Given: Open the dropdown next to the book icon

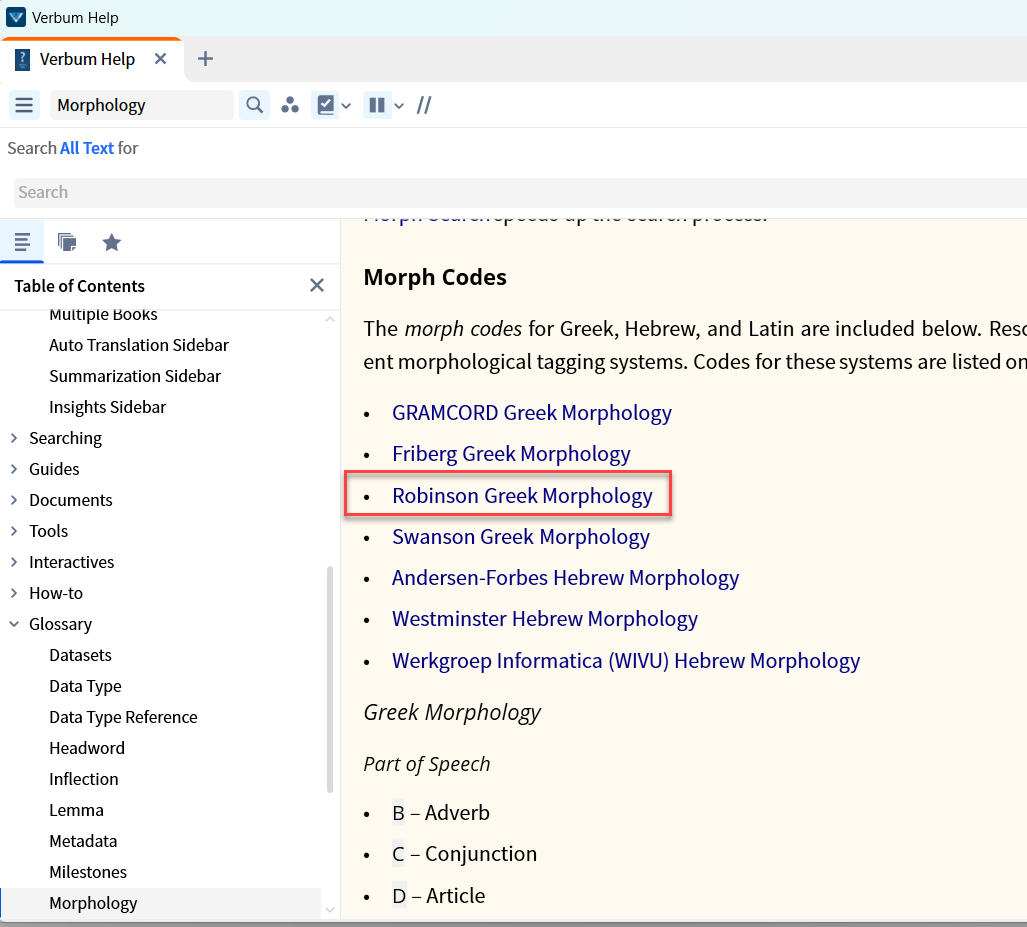Looking at the screenshot, I should [347, 105].
